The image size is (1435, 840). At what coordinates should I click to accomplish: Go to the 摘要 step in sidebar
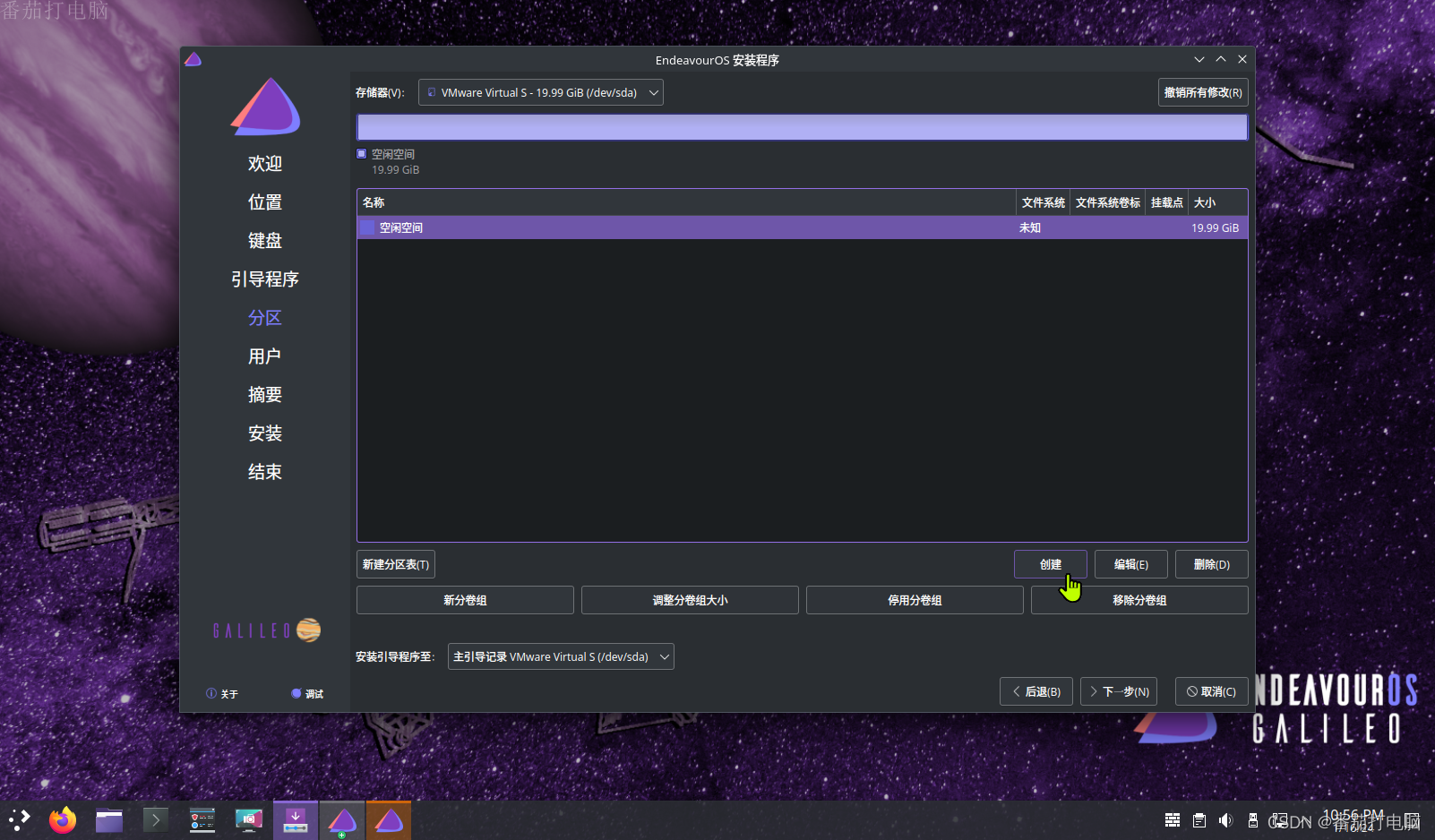(265, 395)
